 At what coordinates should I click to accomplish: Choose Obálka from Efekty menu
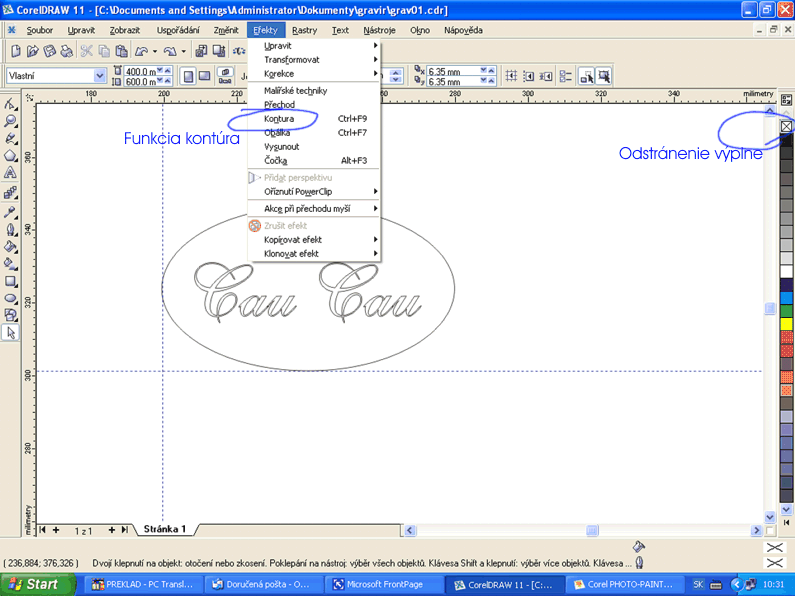[314, 133]
